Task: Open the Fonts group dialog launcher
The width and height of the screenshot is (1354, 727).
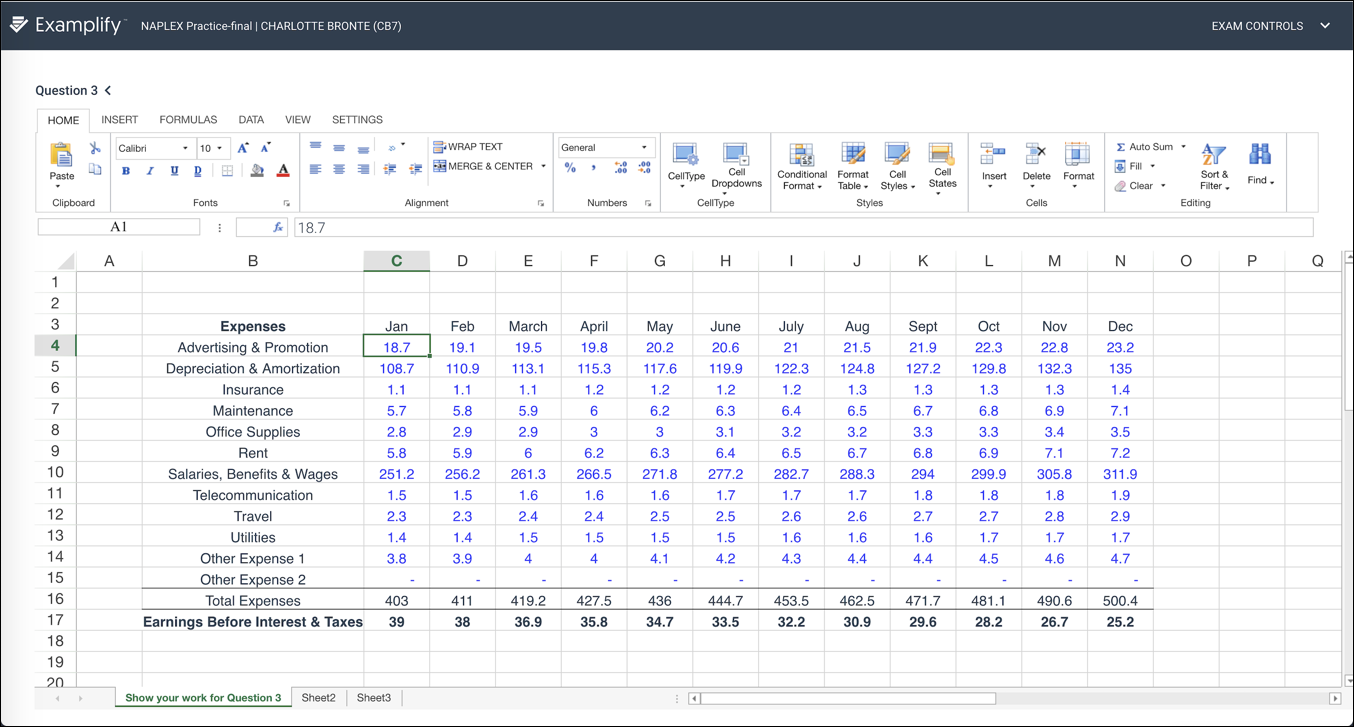Action: [x=287, y=203]
